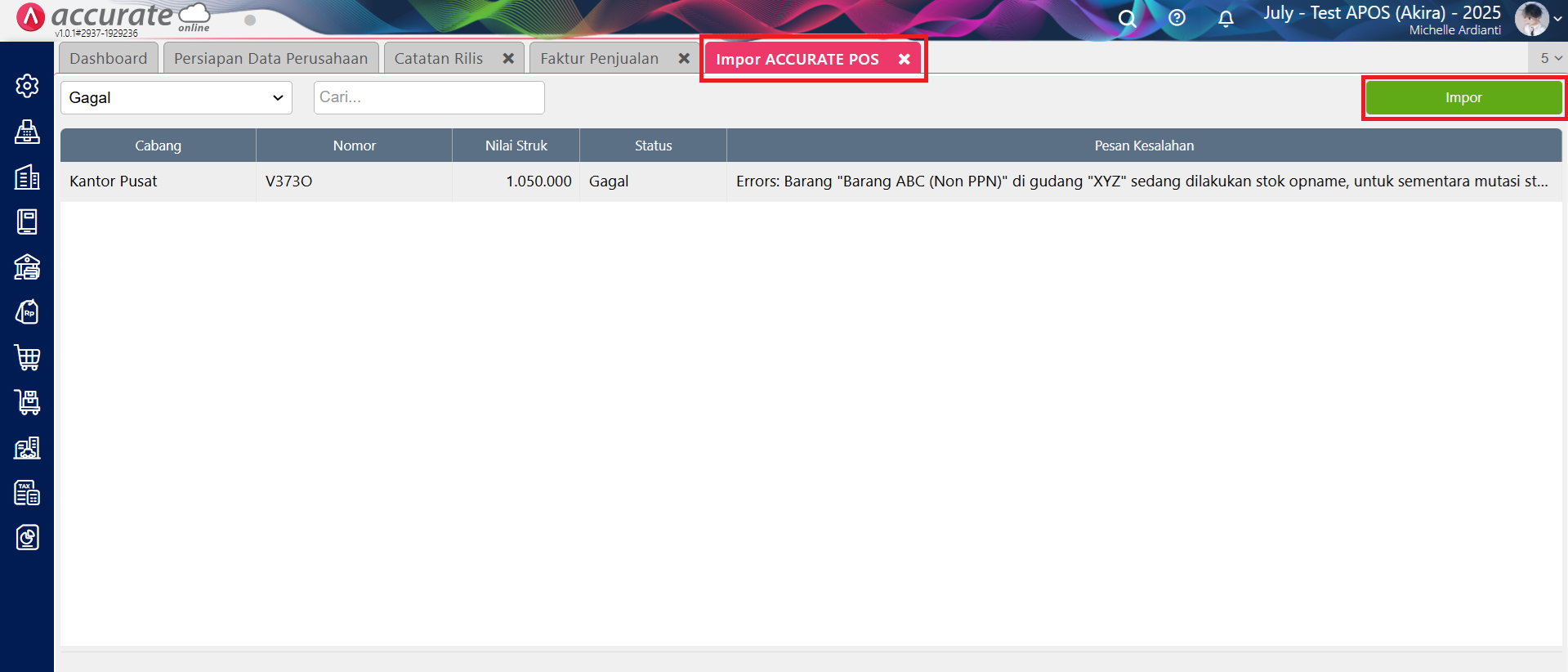Open the notifications bell
The height and width of the screenshot is (672, 1568).
pos(1226,18)
